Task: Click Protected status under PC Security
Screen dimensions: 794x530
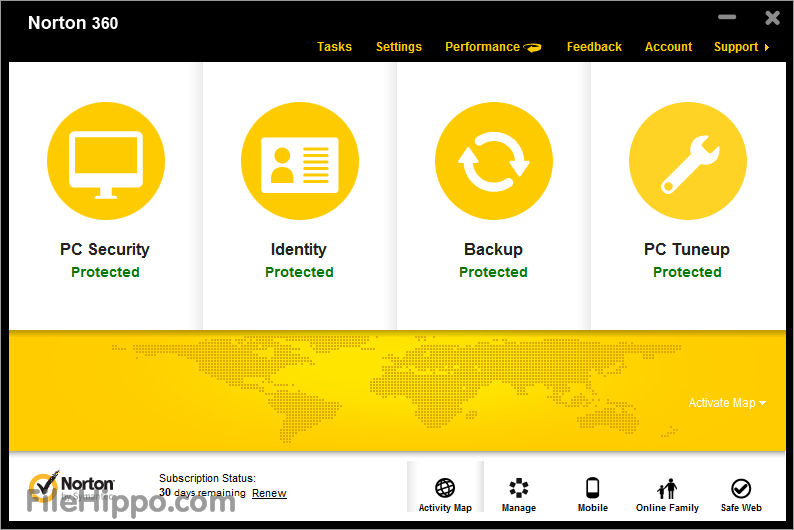Action: click(105, 272)
